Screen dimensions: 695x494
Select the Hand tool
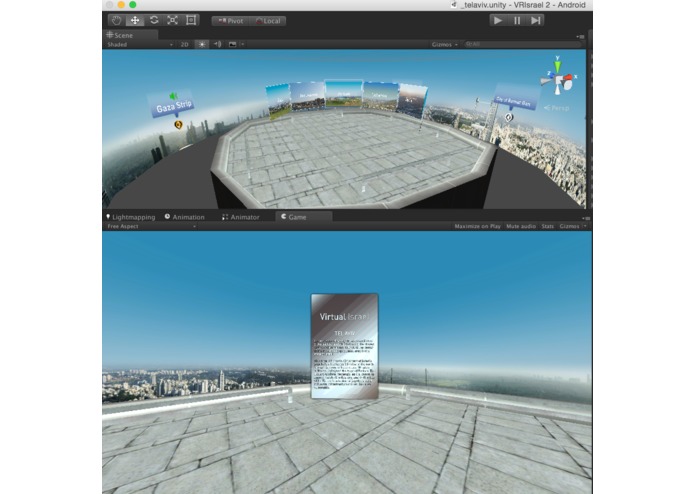[117, 20]
